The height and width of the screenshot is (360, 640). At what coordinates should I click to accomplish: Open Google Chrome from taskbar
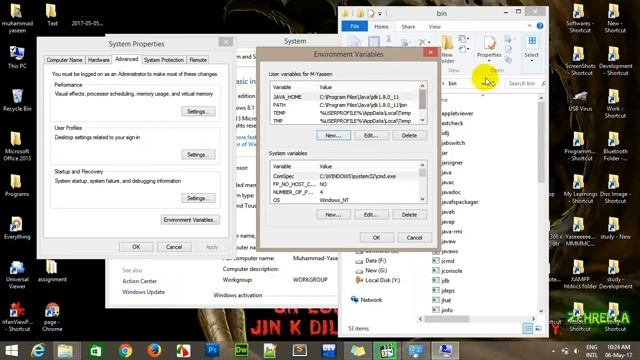pyautogui.click(x=125, y=351)
